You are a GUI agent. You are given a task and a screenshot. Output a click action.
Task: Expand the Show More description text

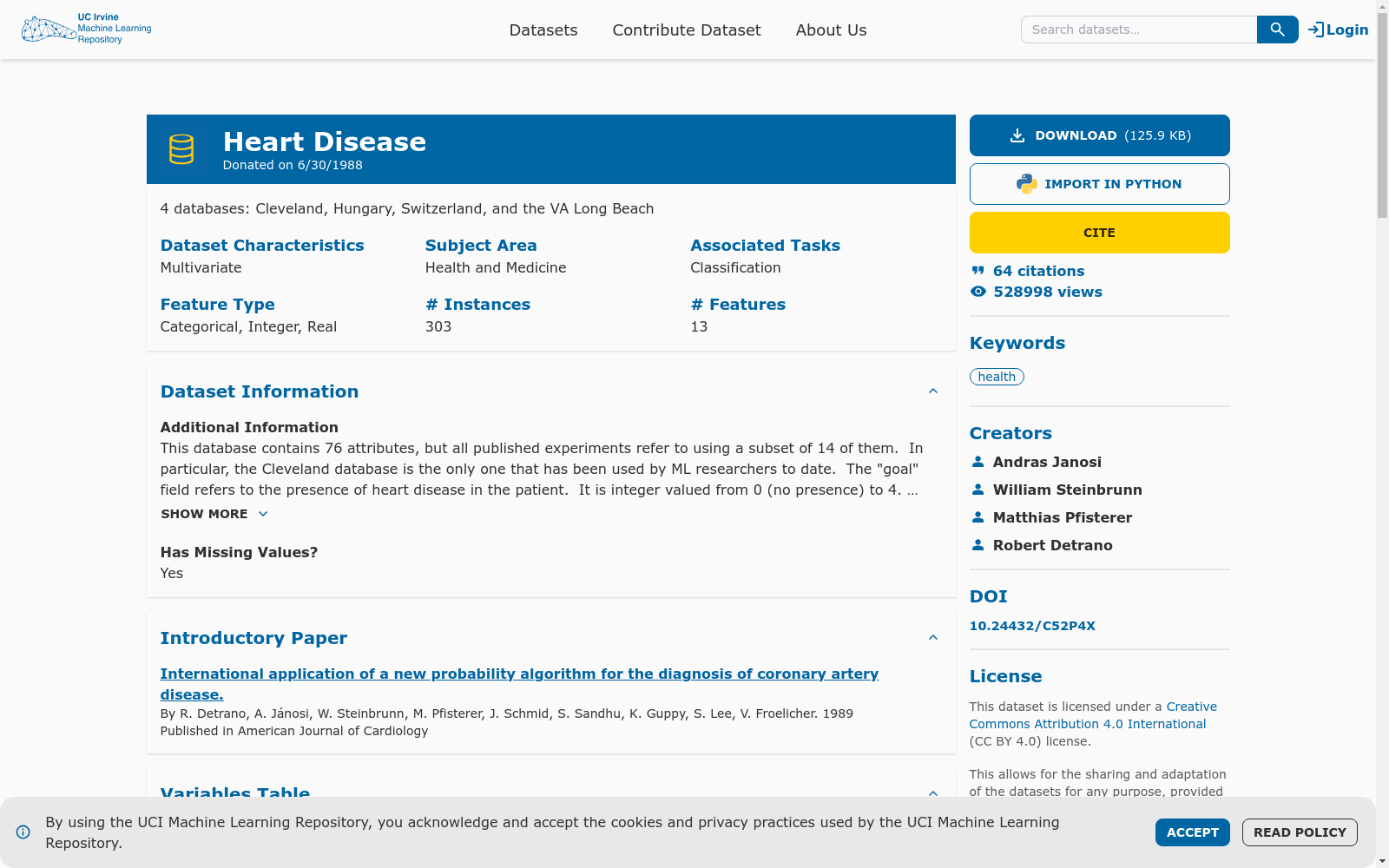[x=214, y=514]
